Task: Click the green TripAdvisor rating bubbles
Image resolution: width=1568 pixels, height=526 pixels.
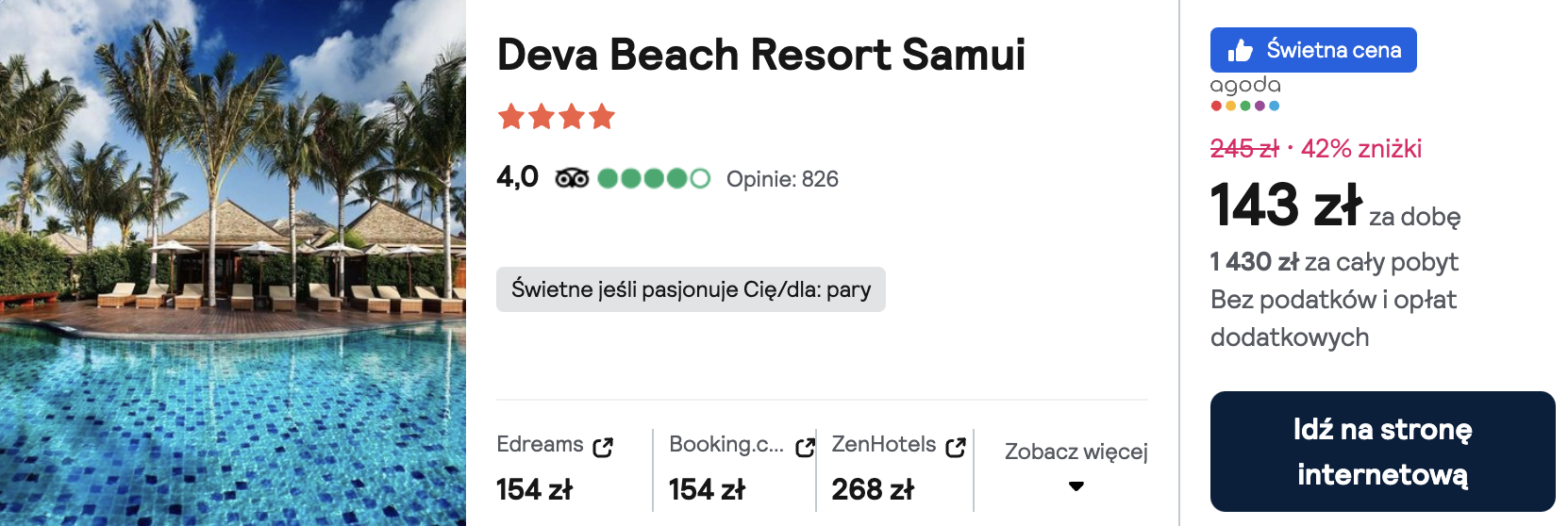Action: (x=654, y=178)
